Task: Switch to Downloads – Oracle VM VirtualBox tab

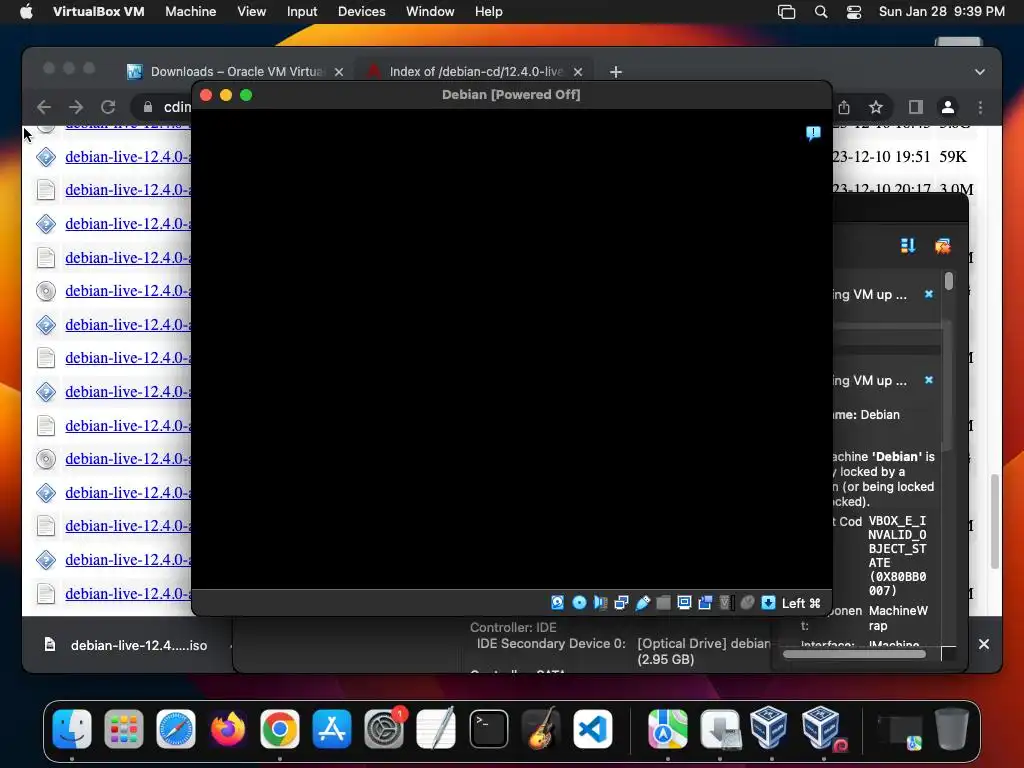Action: pyautogui.click(x=236, y=72)
